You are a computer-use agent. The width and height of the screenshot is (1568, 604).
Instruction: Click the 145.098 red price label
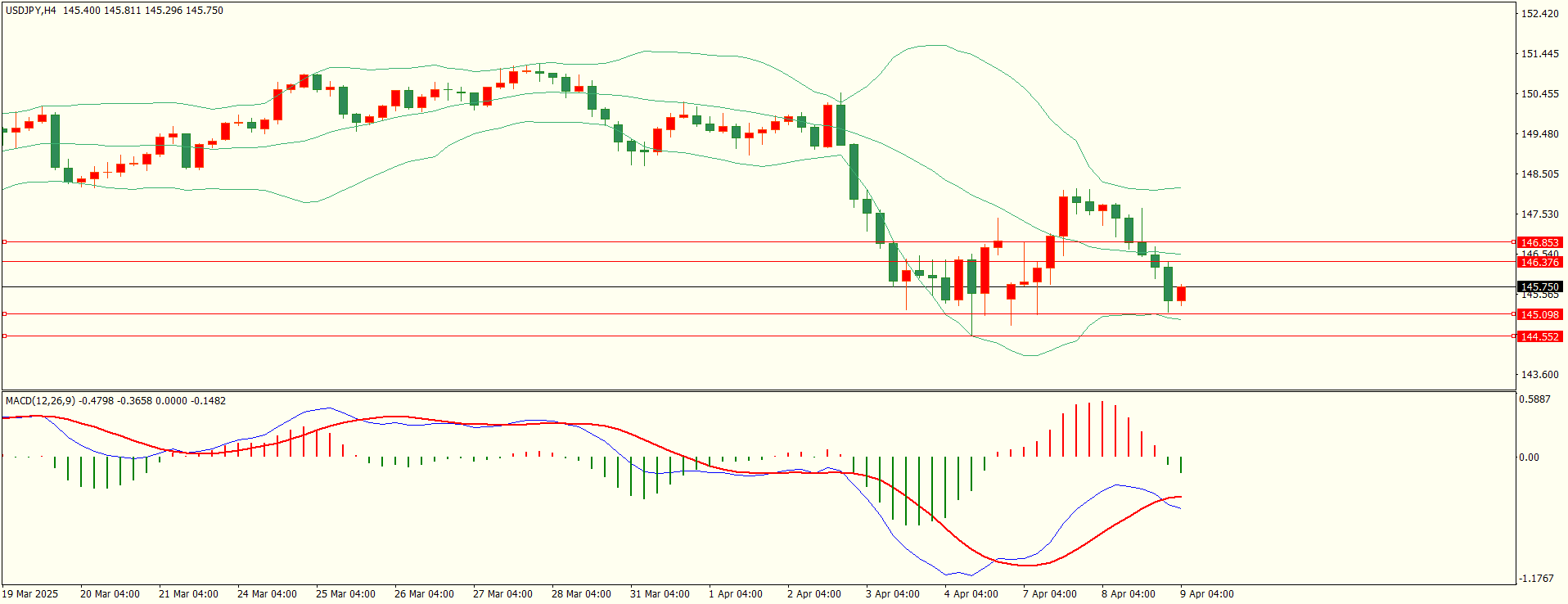click(x=1539, y=315)
